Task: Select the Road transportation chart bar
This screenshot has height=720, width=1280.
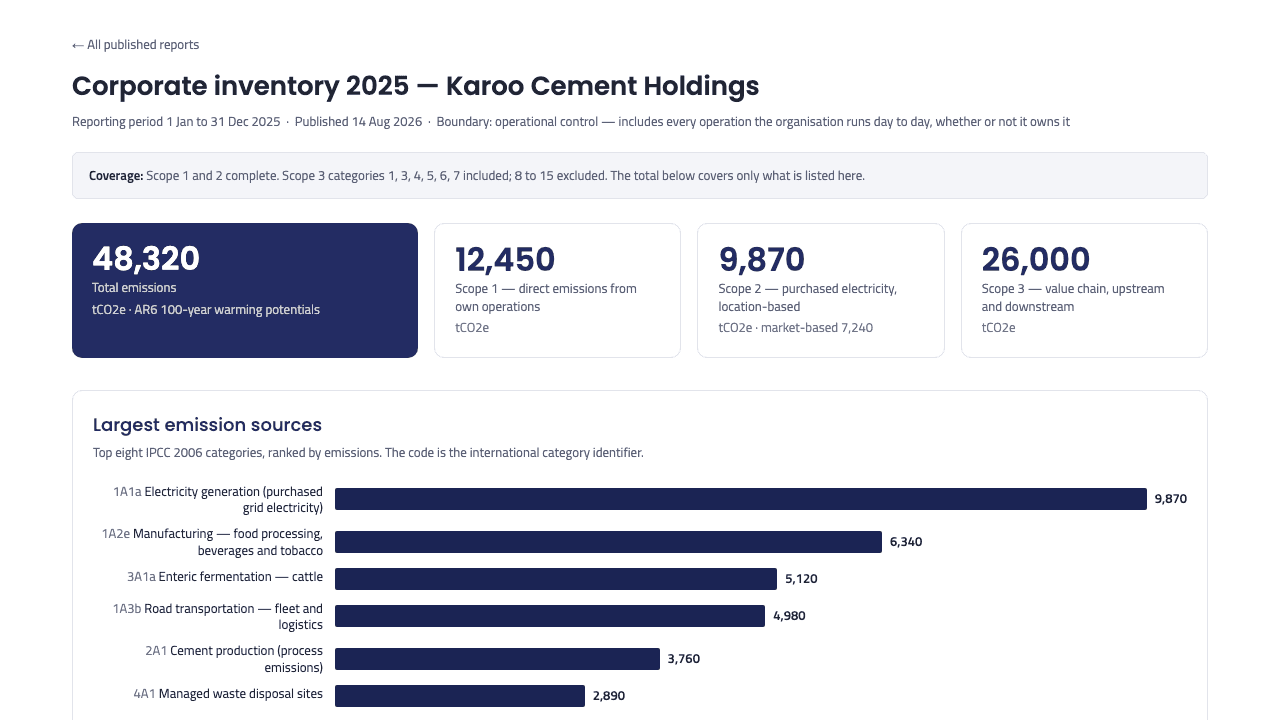Action: pyautogui.click(x=550, y=616)
